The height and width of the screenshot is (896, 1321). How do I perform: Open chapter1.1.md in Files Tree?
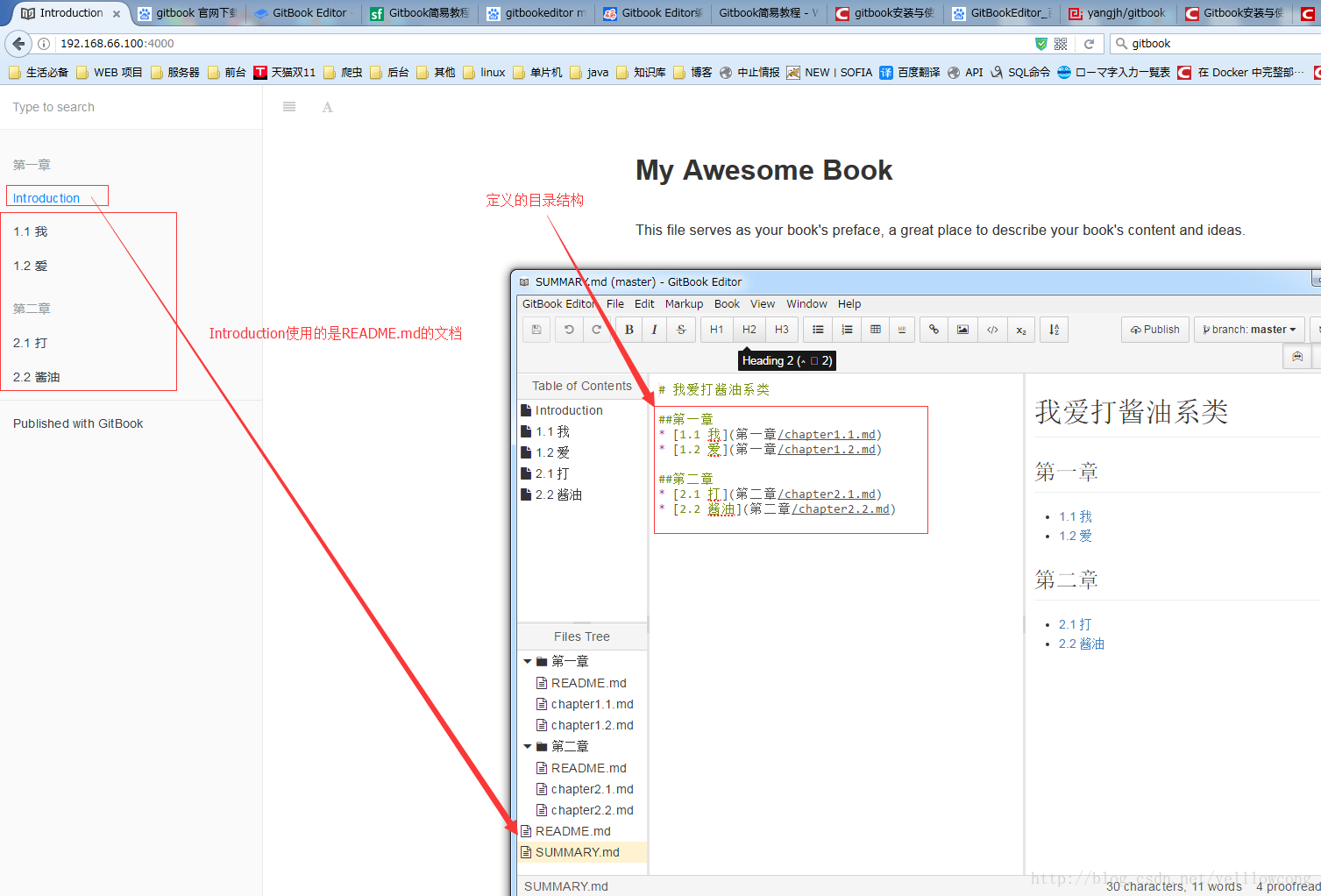pyautogui.click(x=592, y=704)
